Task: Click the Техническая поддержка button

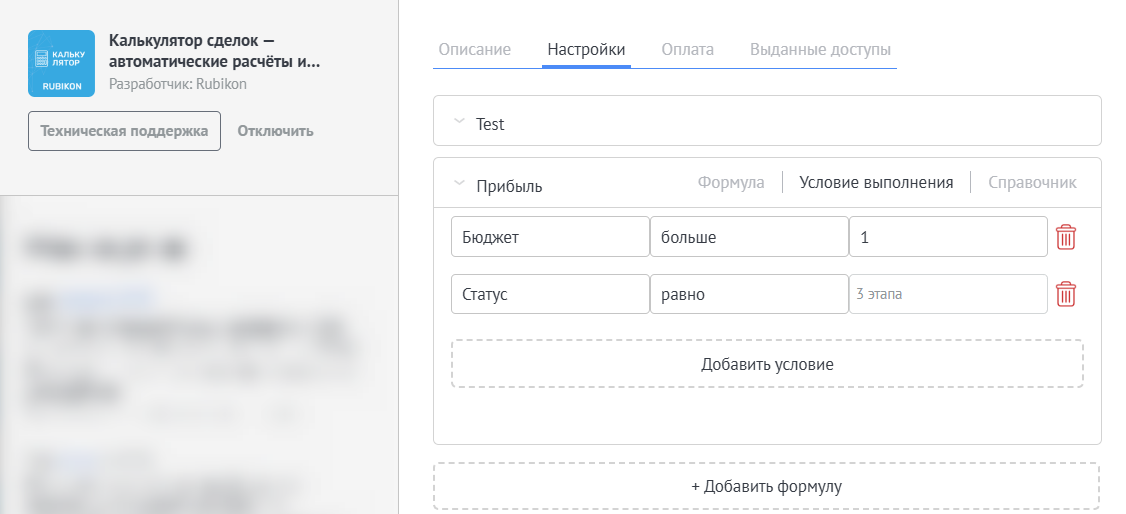Action: tap(124, 131)
